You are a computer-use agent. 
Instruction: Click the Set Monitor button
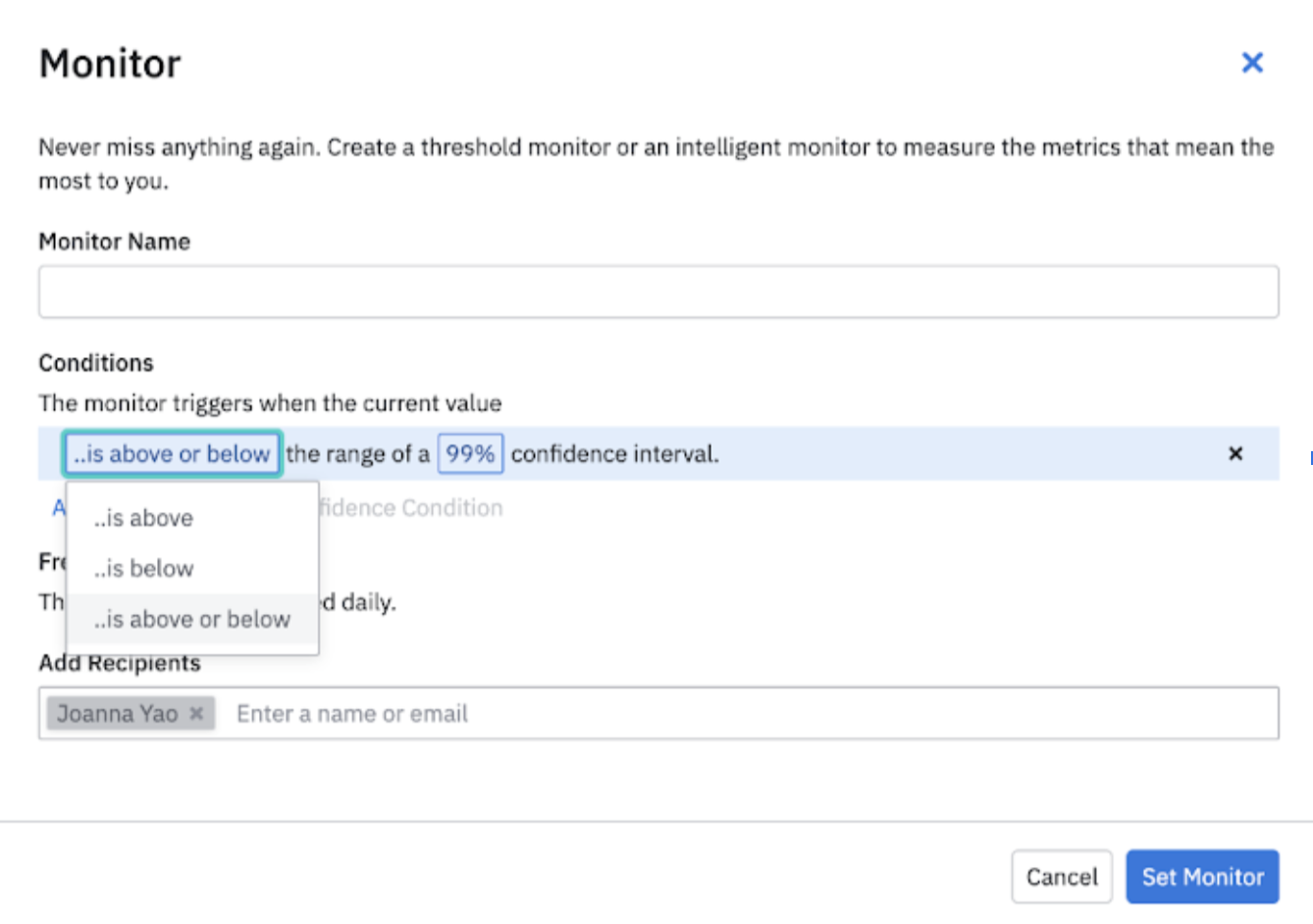1201,876
